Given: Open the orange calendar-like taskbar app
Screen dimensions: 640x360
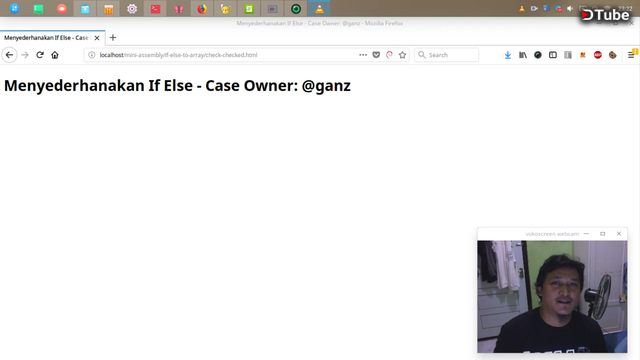Looking at the screenshot, I should tap(109, 9).
